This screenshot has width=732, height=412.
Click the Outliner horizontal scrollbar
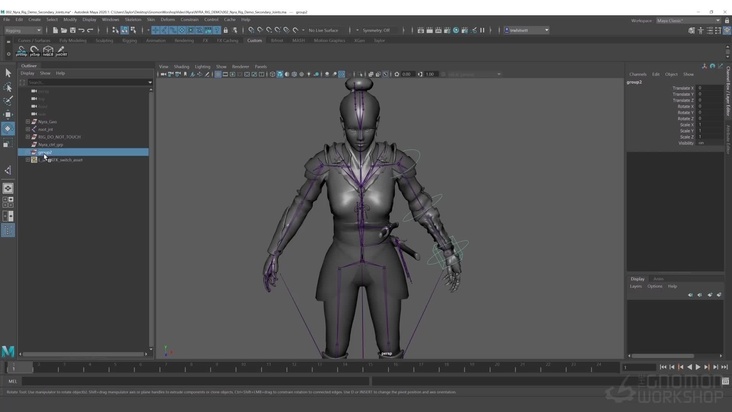coord(84,354)
